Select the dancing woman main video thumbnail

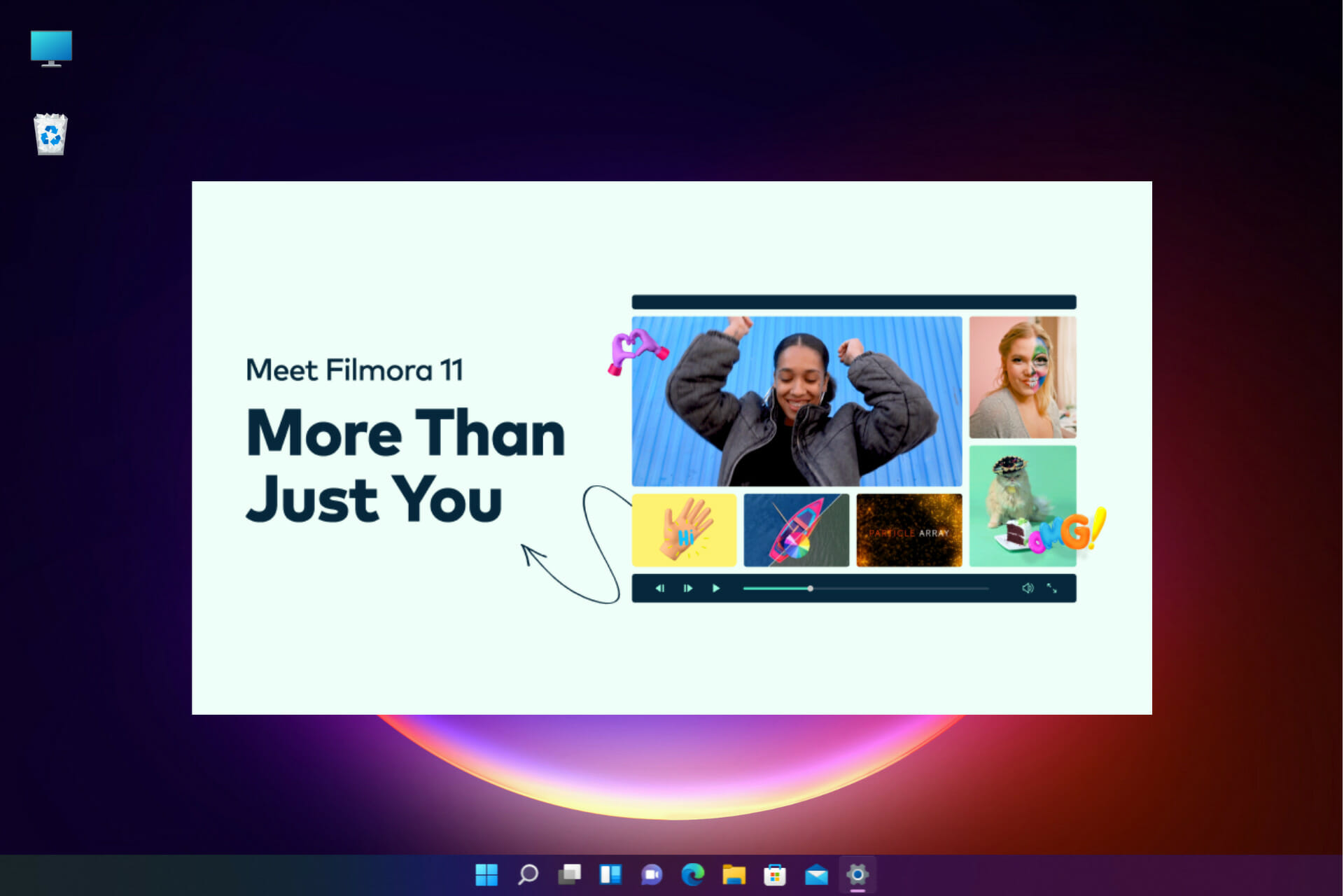(797, 401)
